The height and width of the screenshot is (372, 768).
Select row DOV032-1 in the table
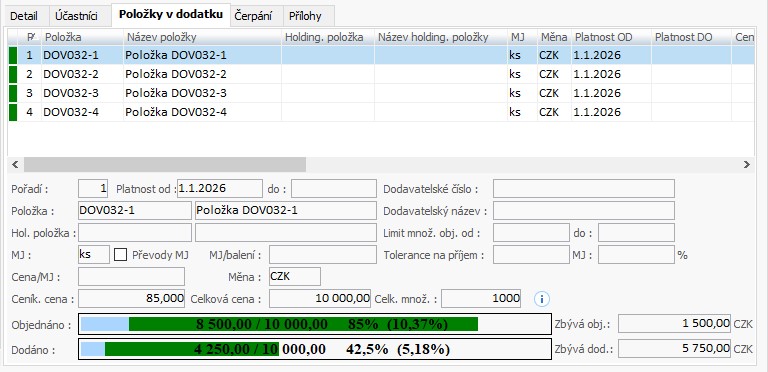point(381,55)
